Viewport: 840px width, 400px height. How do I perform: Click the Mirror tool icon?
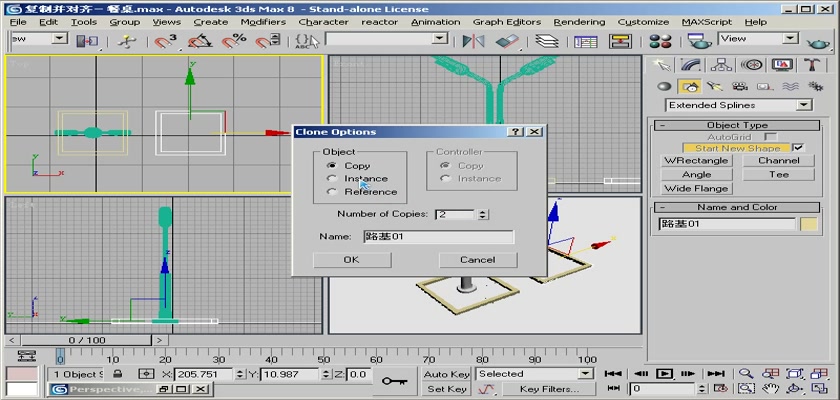click(x=473, y=41)
